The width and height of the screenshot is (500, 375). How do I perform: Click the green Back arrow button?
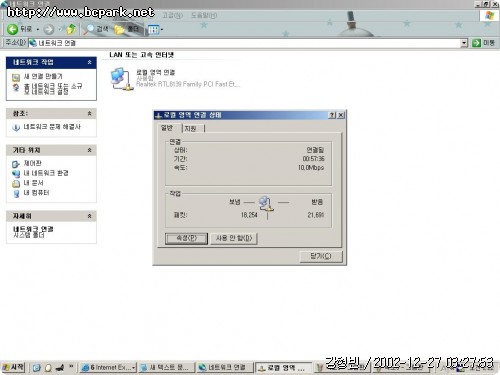click(x=12, y=29)
